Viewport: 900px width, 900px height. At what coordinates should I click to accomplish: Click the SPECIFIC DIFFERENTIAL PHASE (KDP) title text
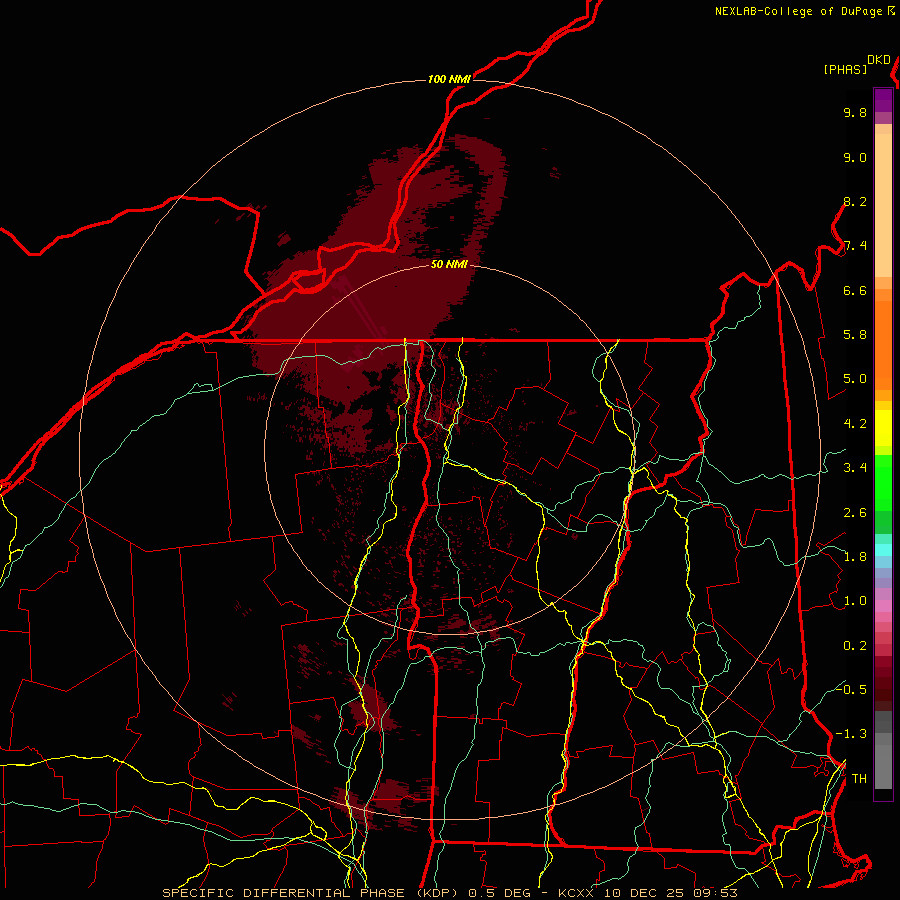coord(311,893)
